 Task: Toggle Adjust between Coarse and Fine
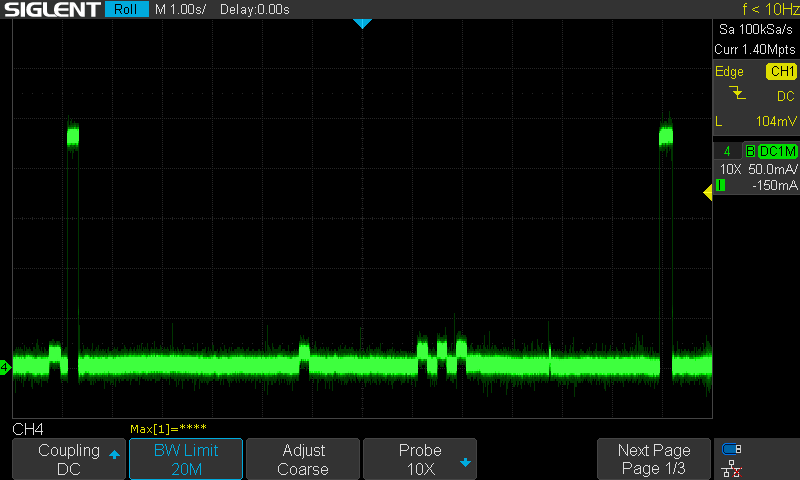[x=303, y=459]
